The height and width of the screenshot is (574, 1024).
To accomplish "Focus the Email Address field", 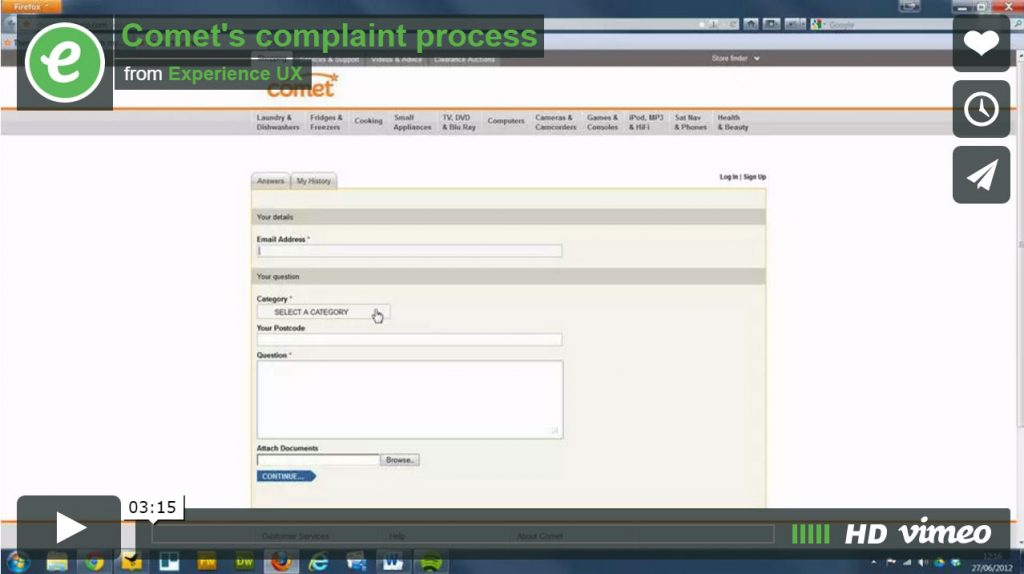I will (x=409, y=251).
